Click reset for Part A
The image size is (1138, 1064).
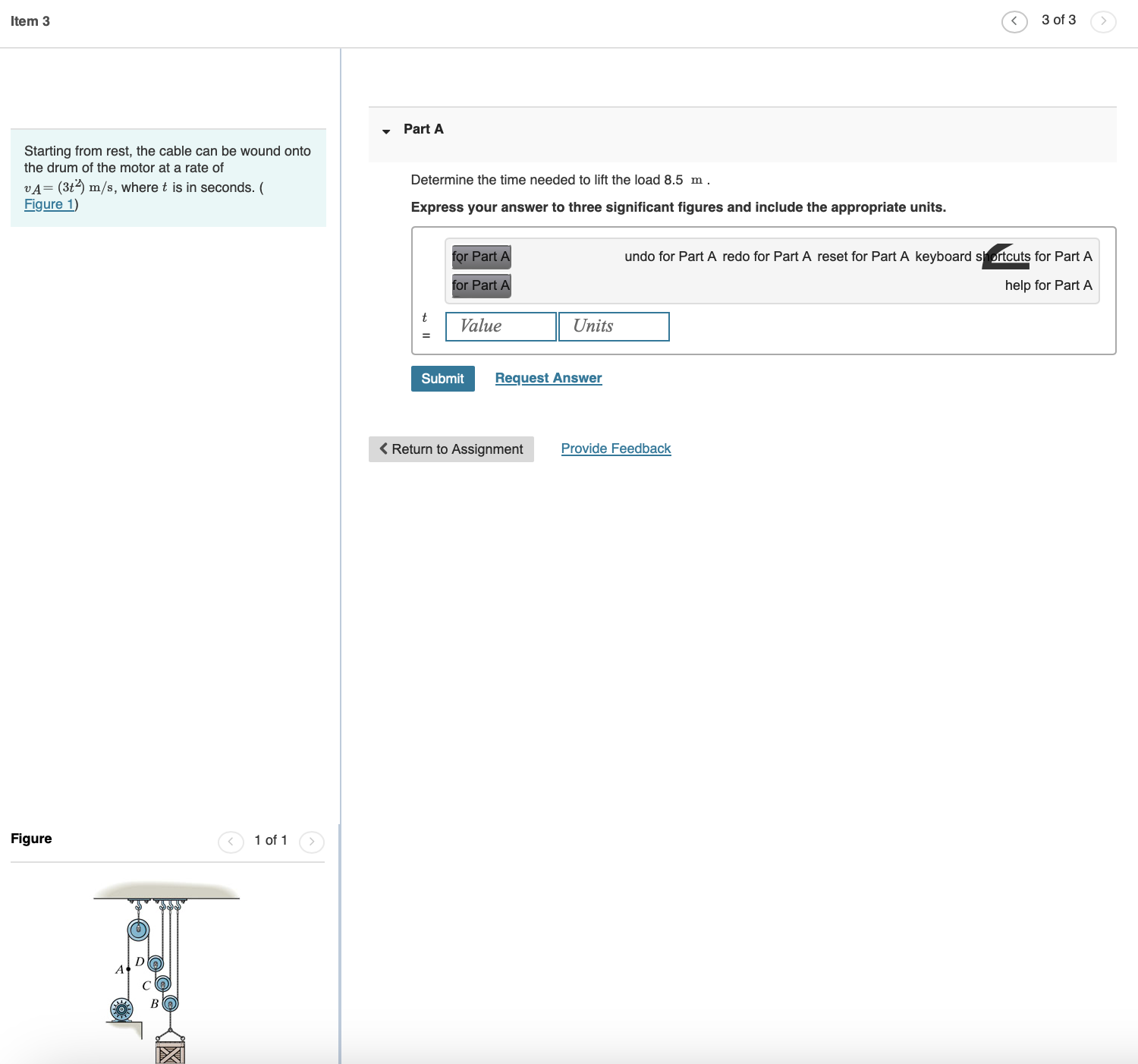click(x=863, y=257)
